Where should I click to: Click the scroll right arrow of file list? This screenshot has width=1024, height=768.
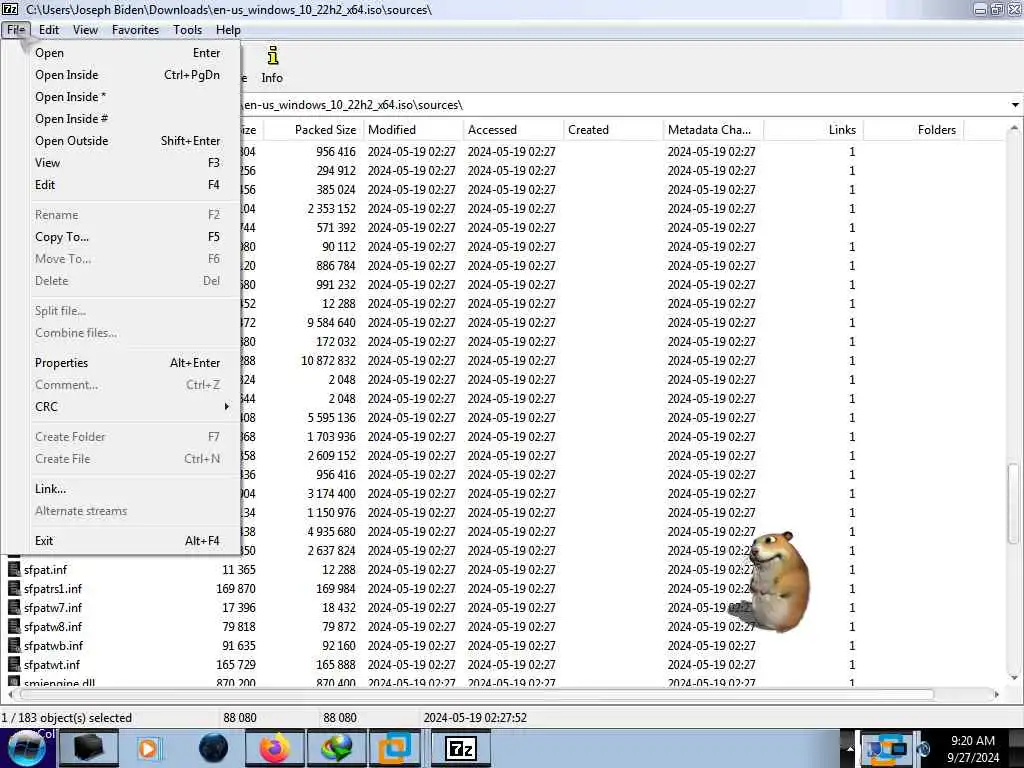coord(997,694)
